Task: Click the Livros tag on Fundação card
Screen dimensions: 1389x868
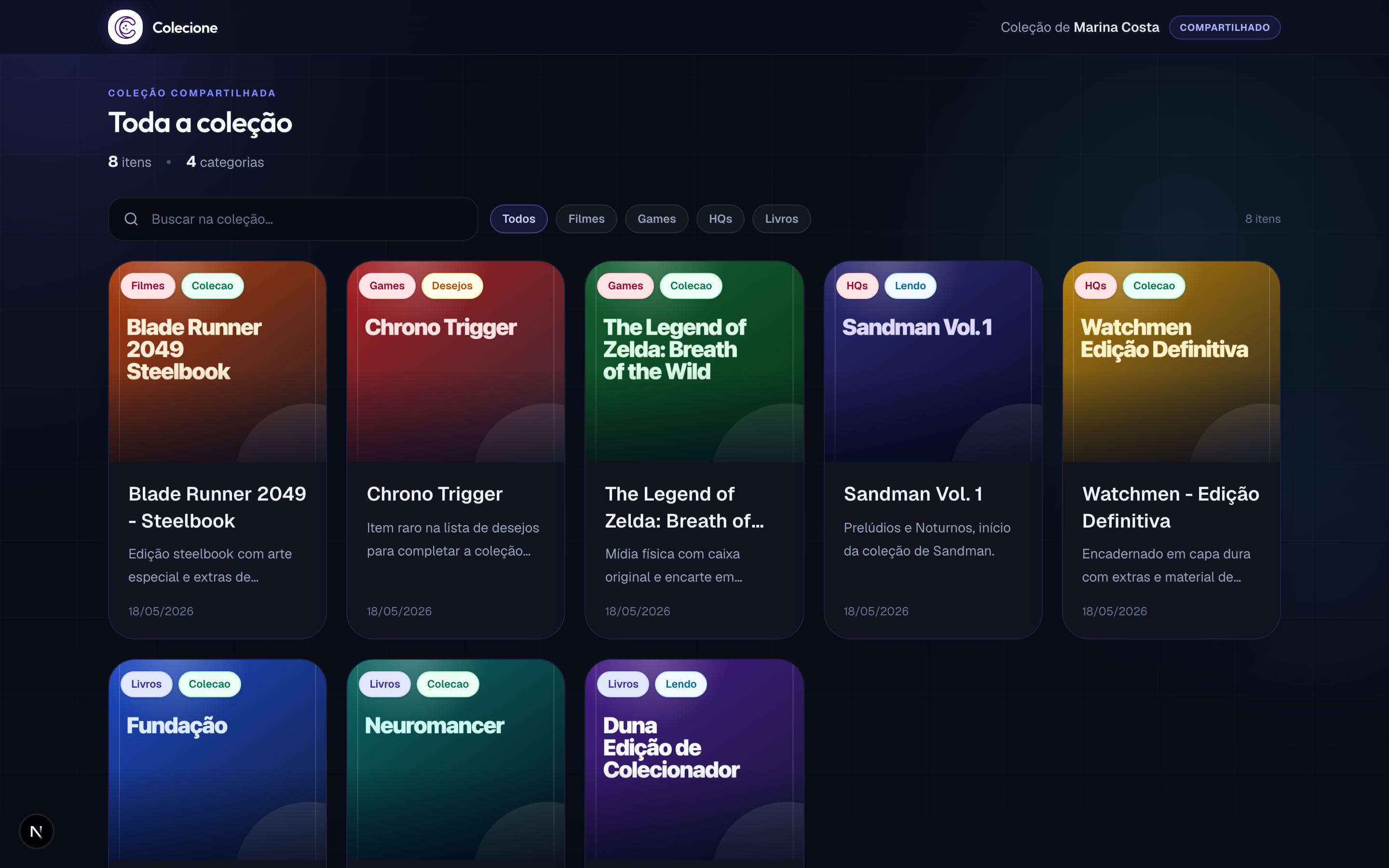Action: point(146,684)
